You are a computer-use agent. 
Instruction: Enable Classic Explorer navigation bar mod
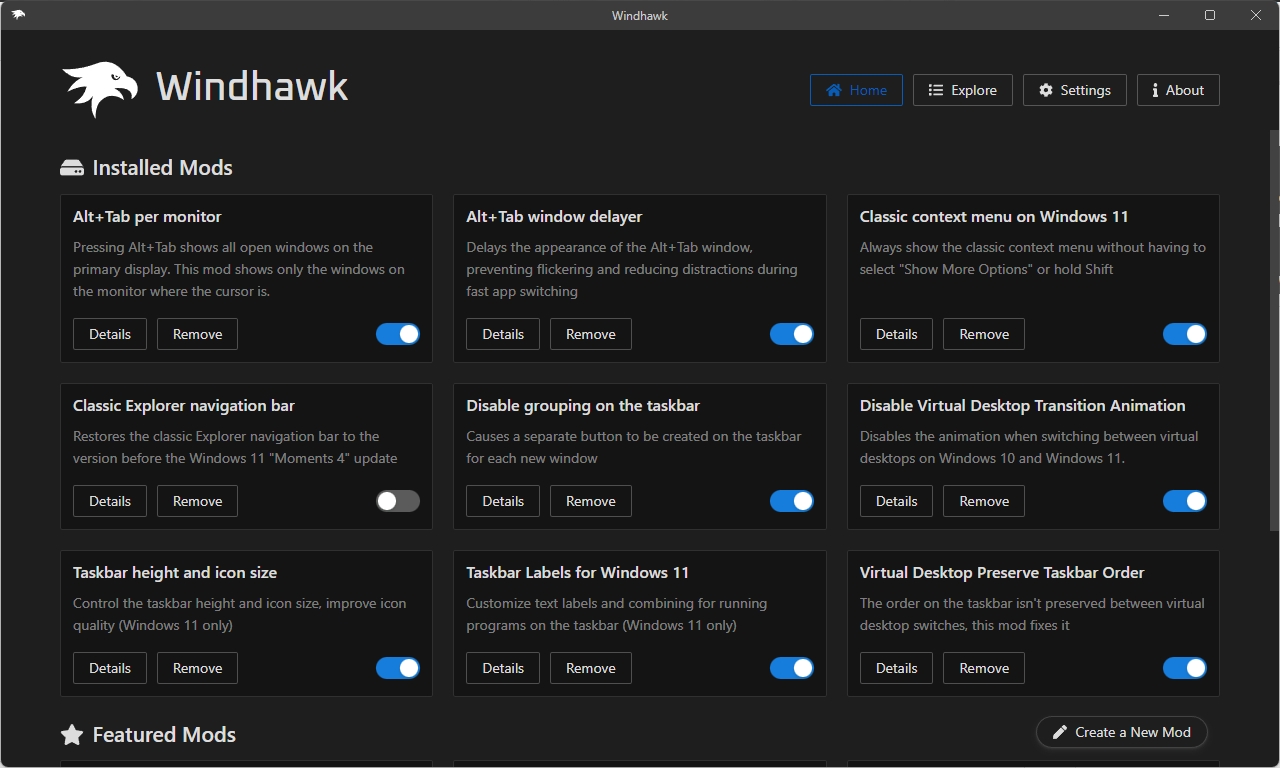coord(398,501)
